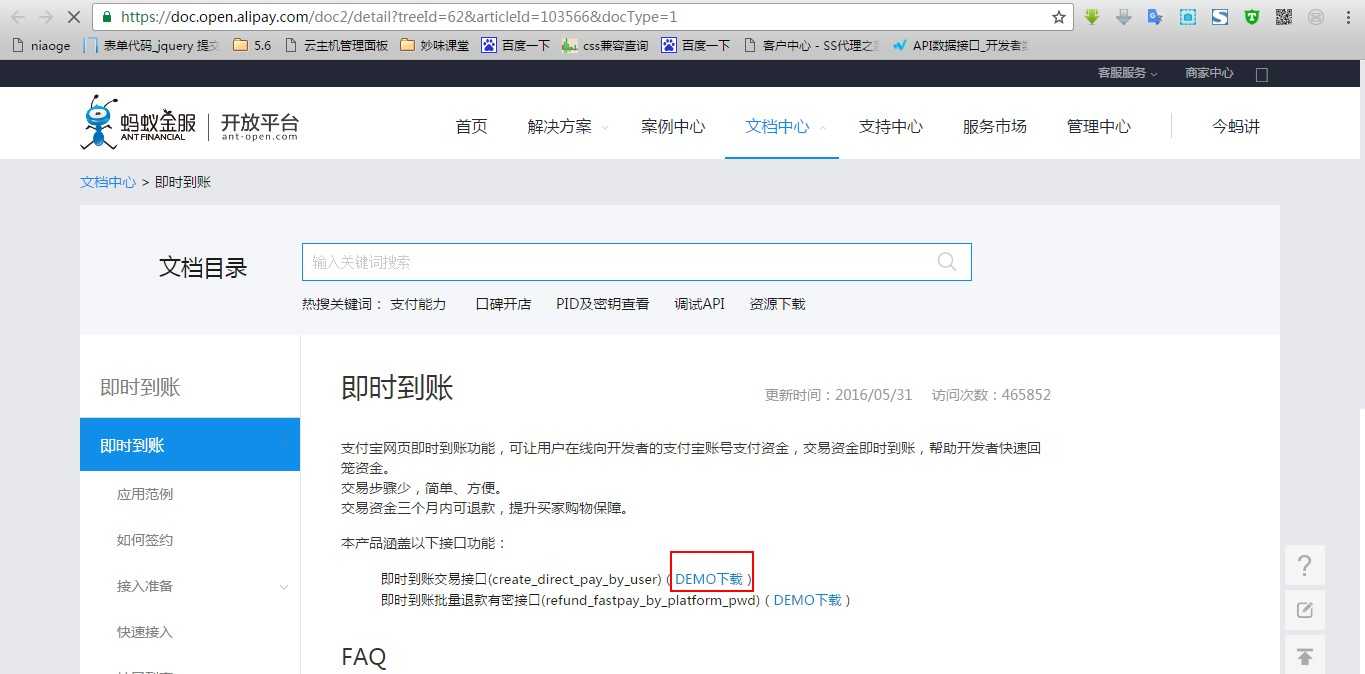Click the 资源下载 hot keyword
Screen dimensions: 1365x674
(x=777, y=304)
